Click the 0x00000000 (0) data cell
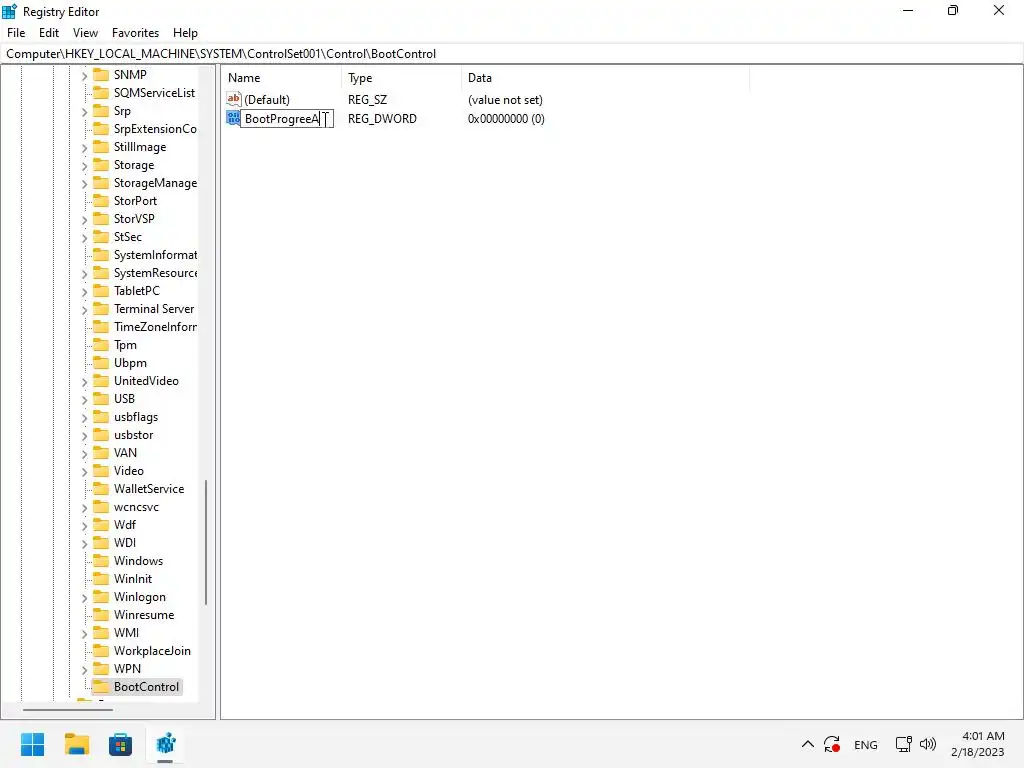1024x768 pixels. tap(506, 119)
